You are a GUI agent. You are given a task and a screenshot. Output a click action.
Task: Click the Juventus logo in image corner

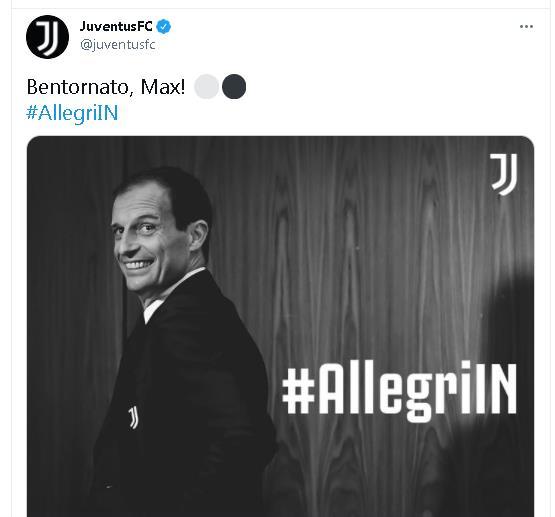click(504, 174)
